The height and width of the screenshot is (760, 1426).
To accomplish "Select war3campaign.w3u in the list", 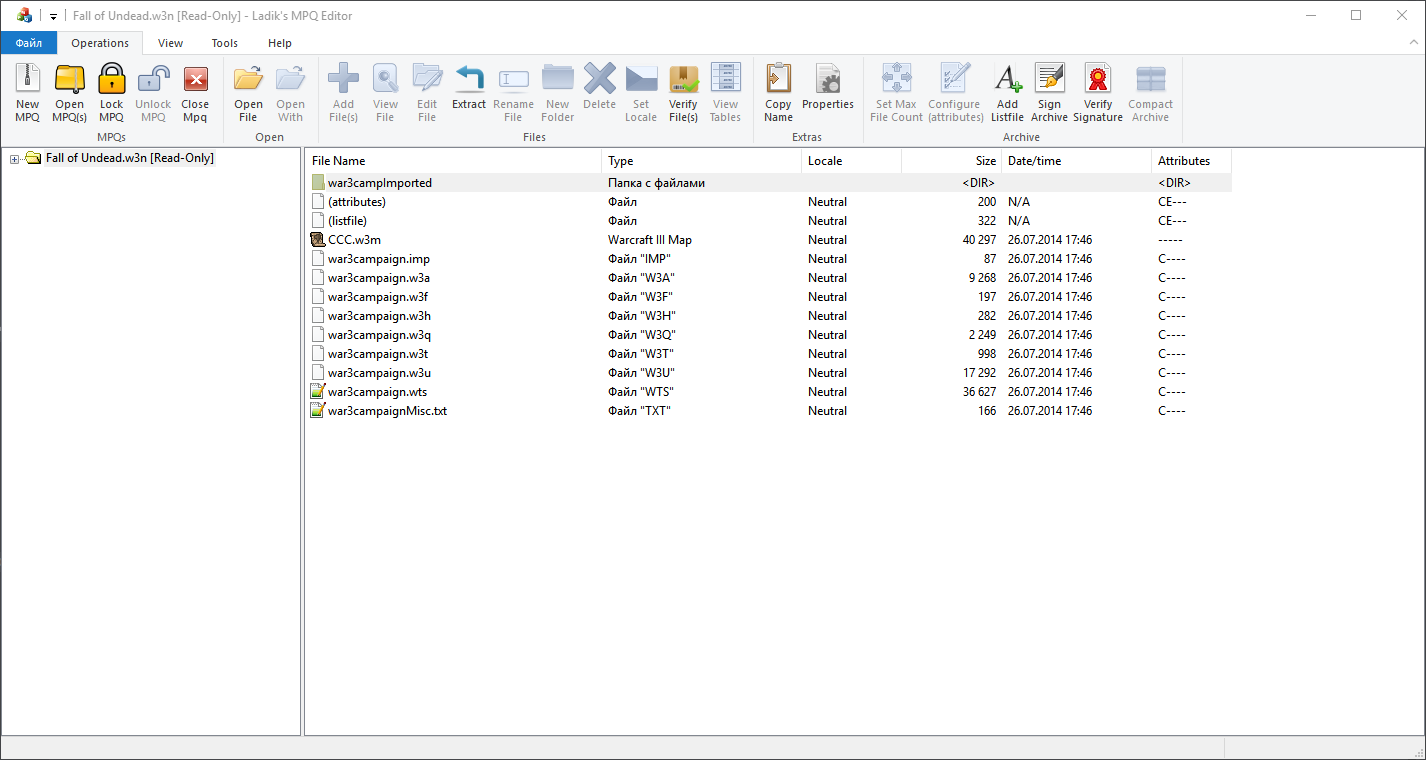I will tap(769, 373).
